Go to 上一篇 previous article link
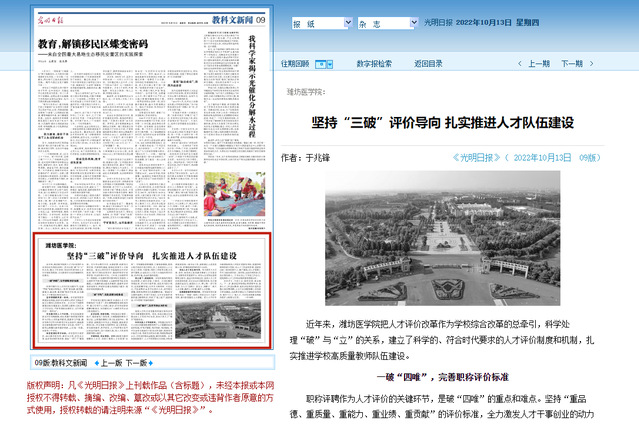The height and width of the screenshot is (424, 639). tap(538, 63)
